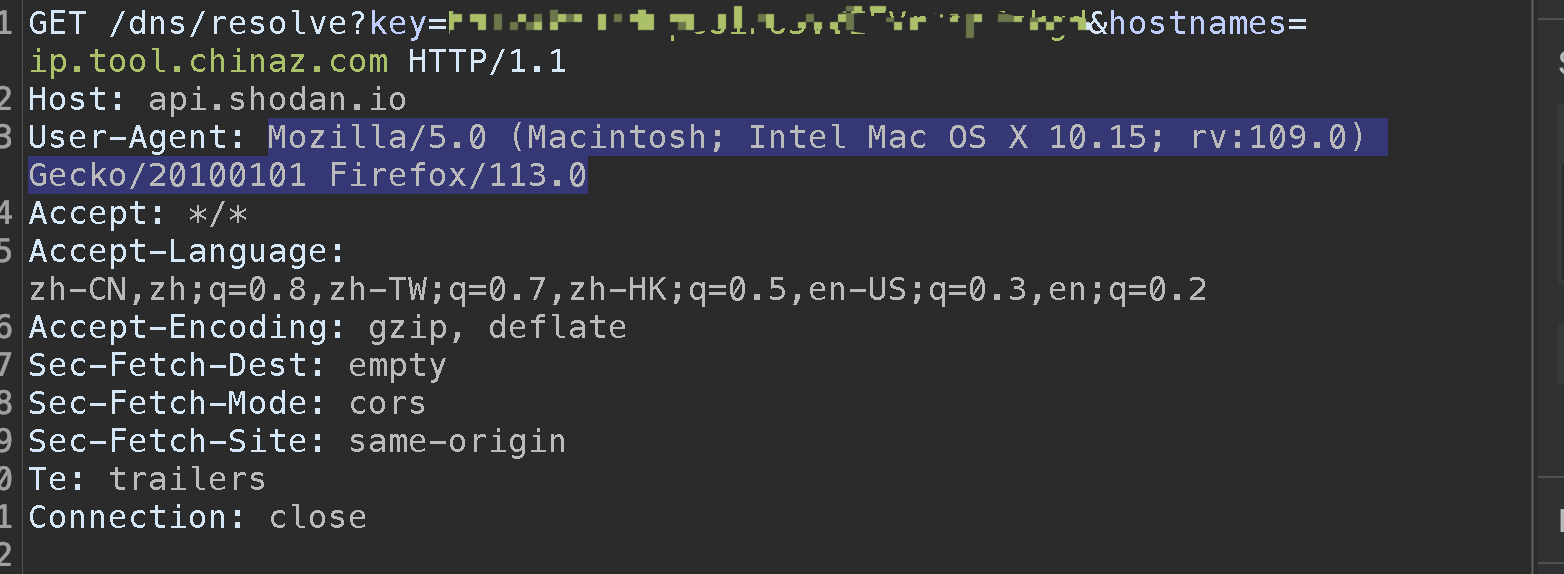Click the Te header's trailers value
This screenshot has height=574, width=1564.
(x=187, y=479)
